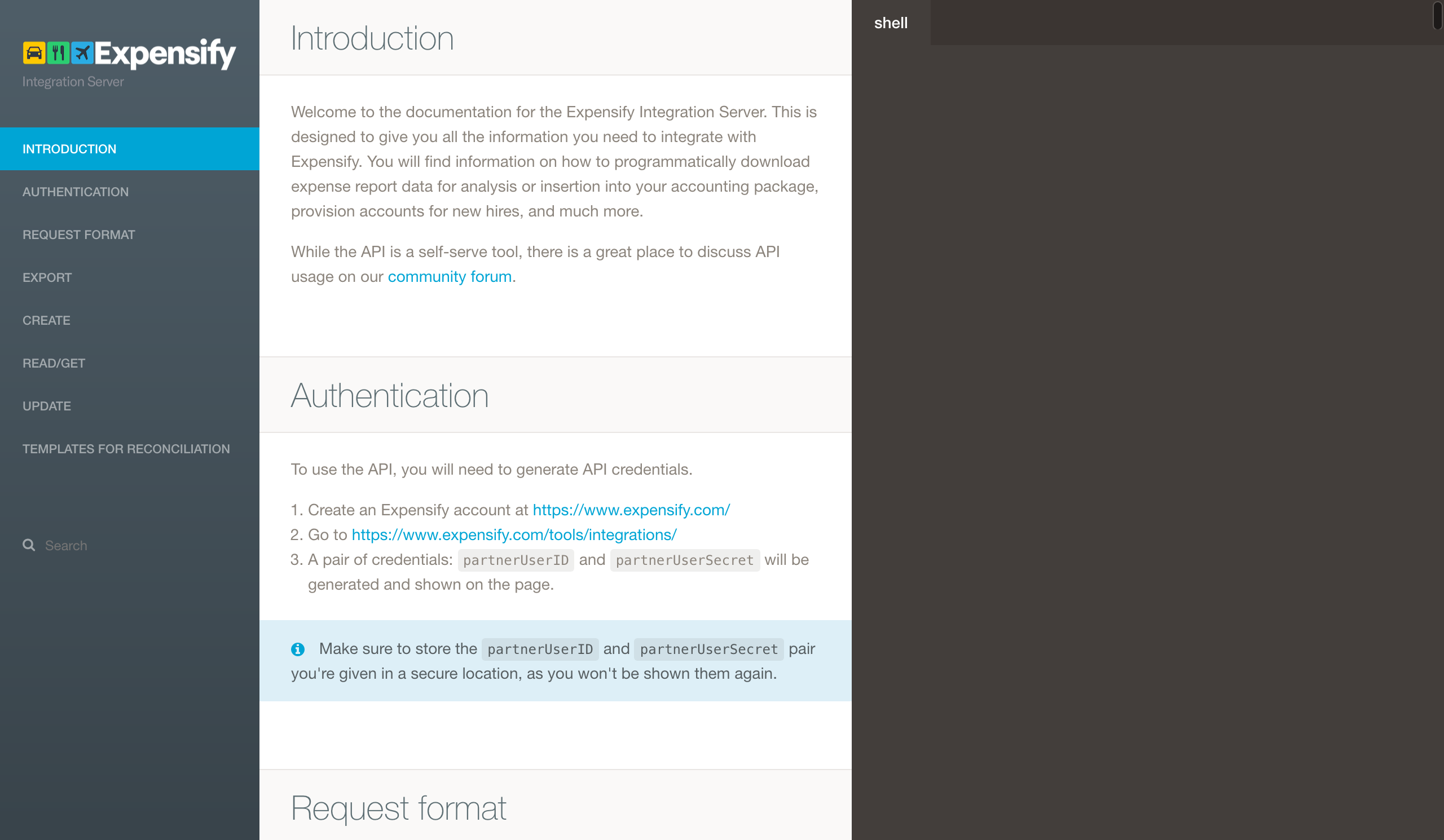Navigate to Read/Get section
The image size is (1444, 840).
(130, 364)
